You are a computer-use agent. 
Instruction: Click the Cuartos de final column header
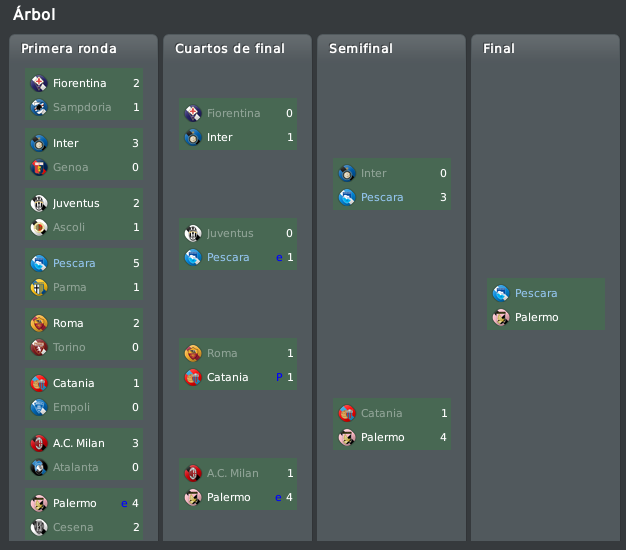click(230, 49)
